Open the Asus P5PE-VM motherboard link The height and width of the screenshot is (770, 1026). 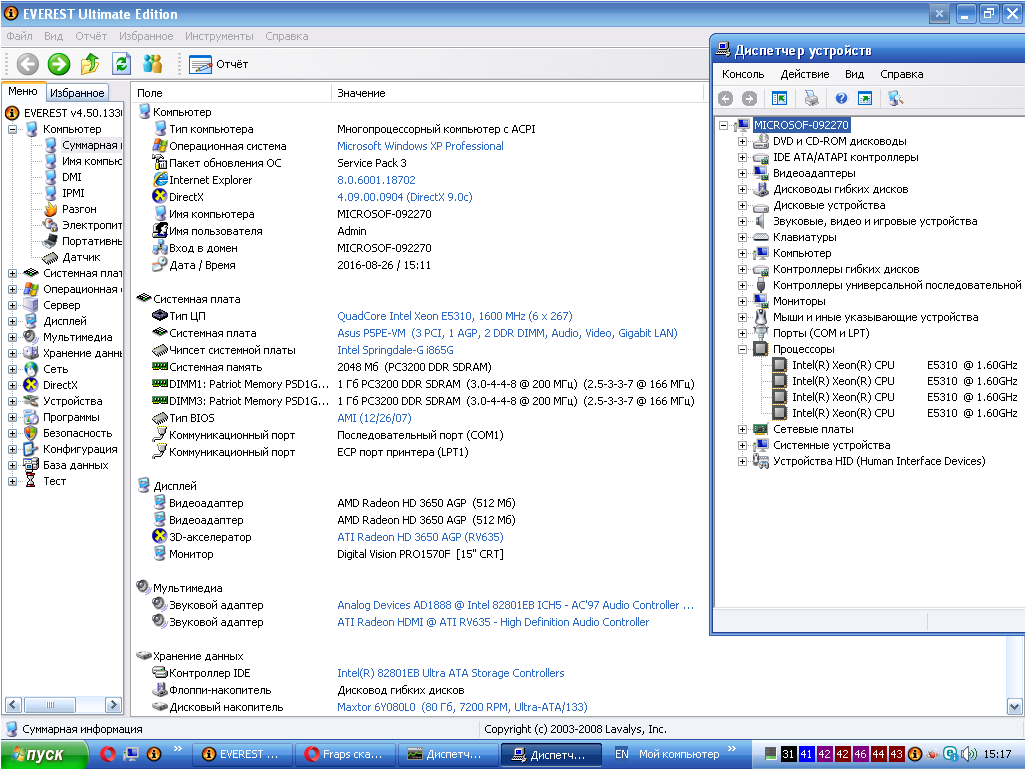507,333
